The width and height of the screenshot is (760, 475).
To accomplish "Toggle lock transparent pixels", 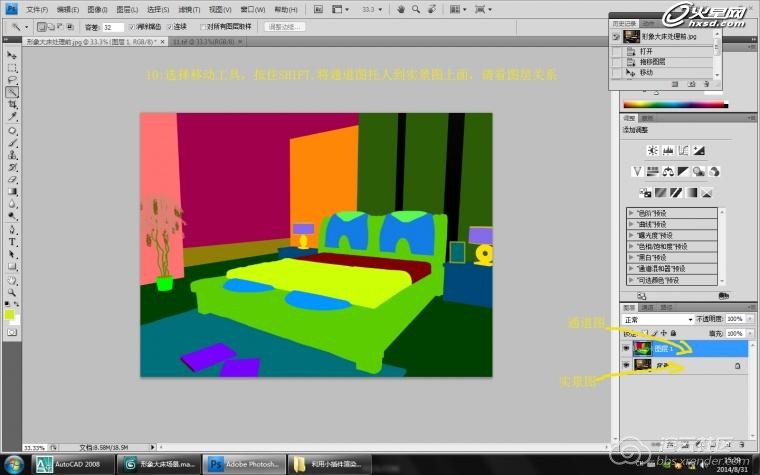I will tap(644, 333).
